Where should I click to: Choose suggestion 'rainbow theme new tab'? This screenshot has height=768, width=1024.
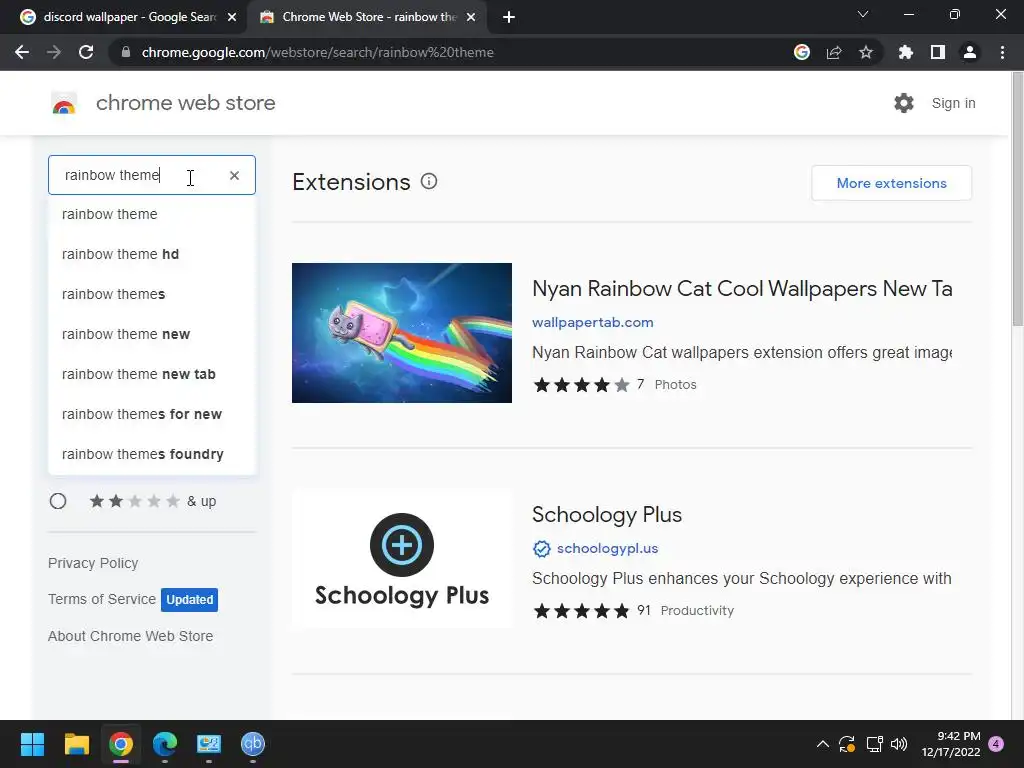click(152, 374)
